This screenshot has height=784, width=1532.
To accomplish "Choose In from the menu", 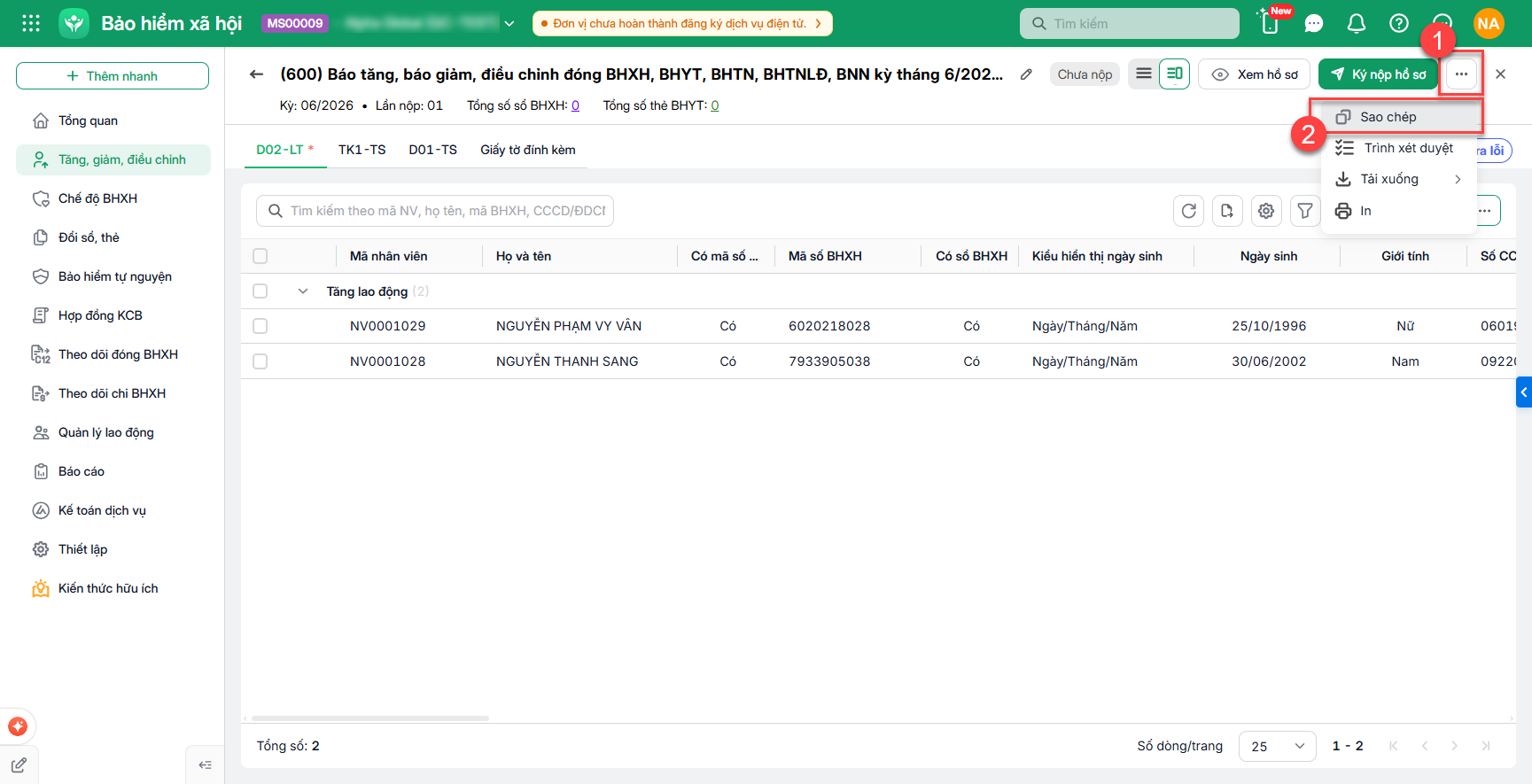I will click(1398, 211).
